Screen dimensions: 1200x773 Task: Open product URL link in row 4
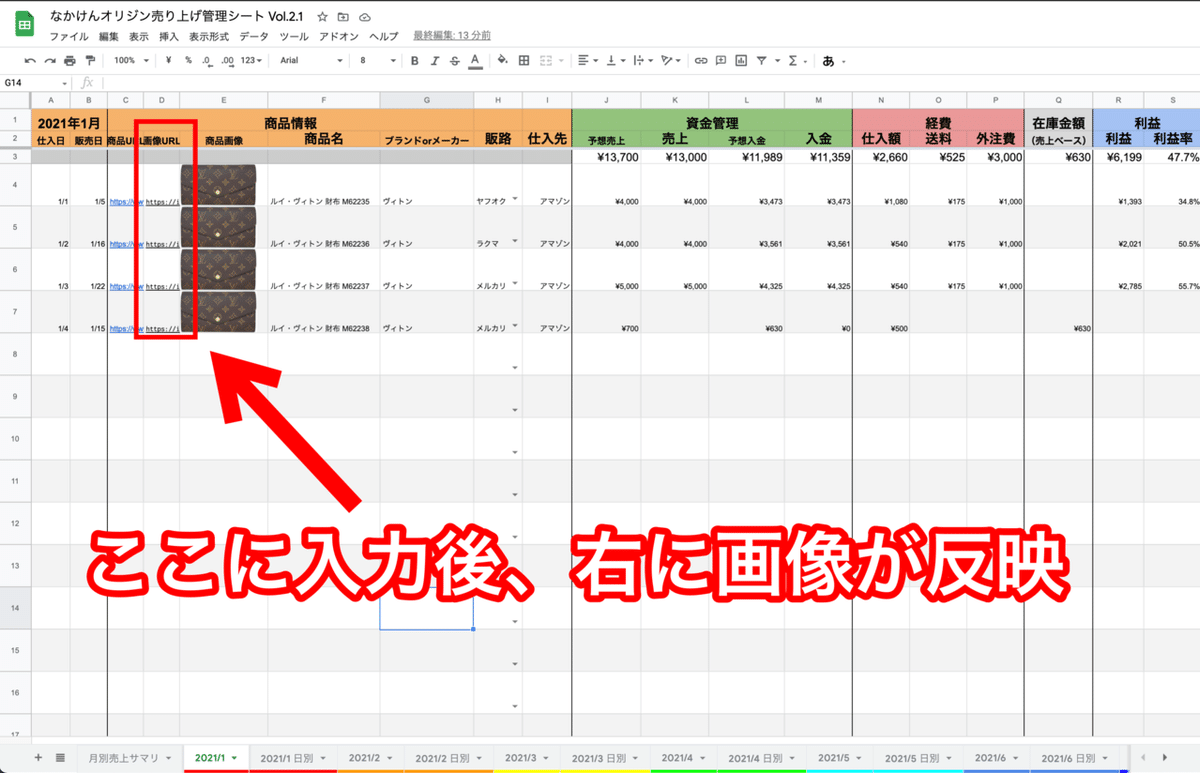point(126,202)
